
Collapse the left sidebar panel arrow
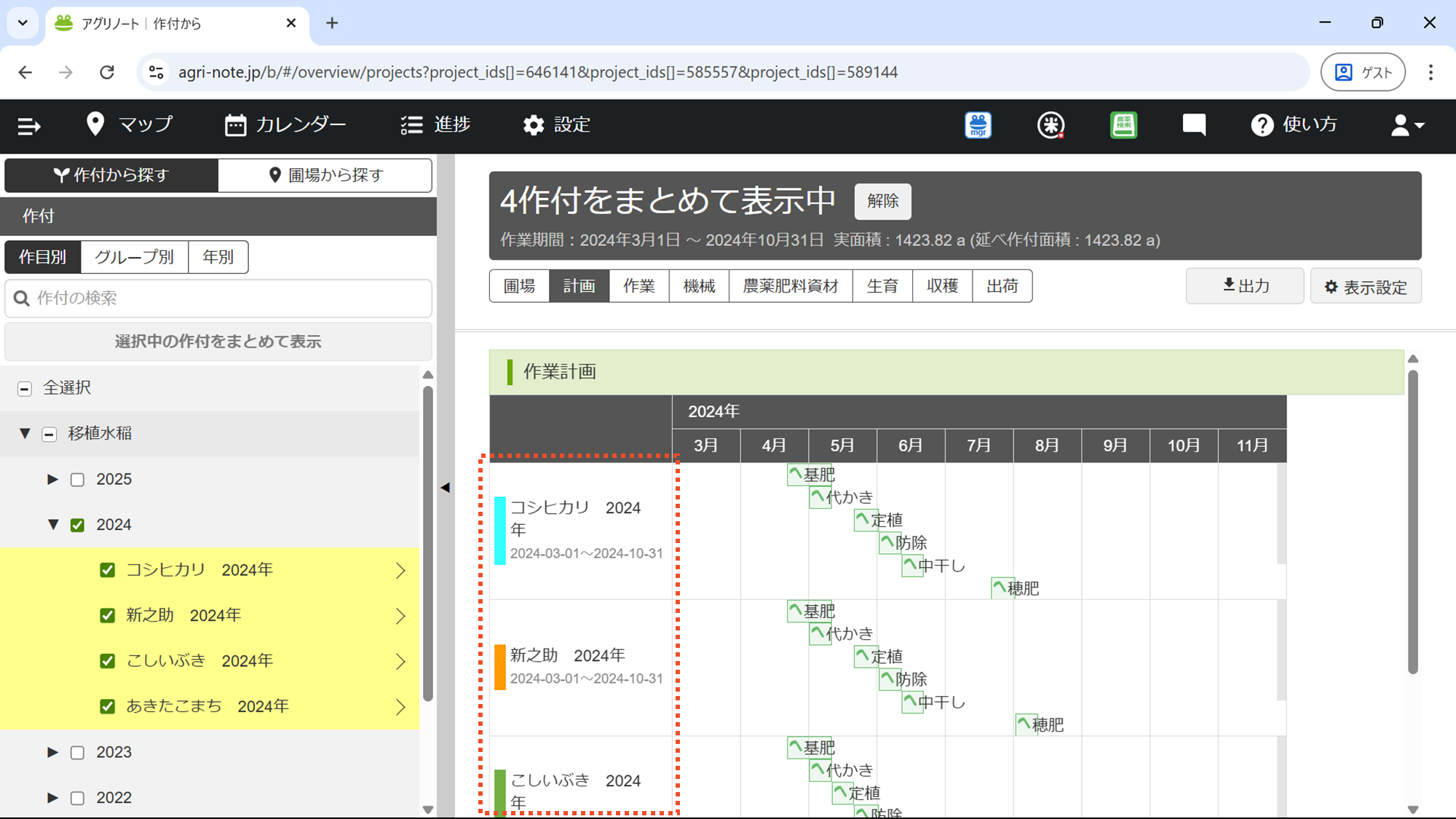[446, 488]
